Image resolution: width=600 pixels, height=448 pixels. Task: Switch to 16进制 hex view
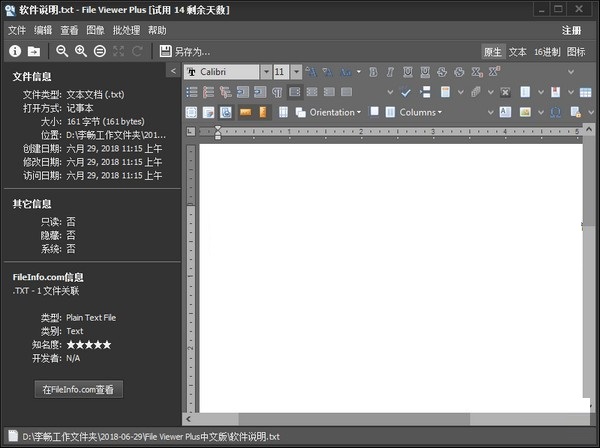click(x=547, y=52)
